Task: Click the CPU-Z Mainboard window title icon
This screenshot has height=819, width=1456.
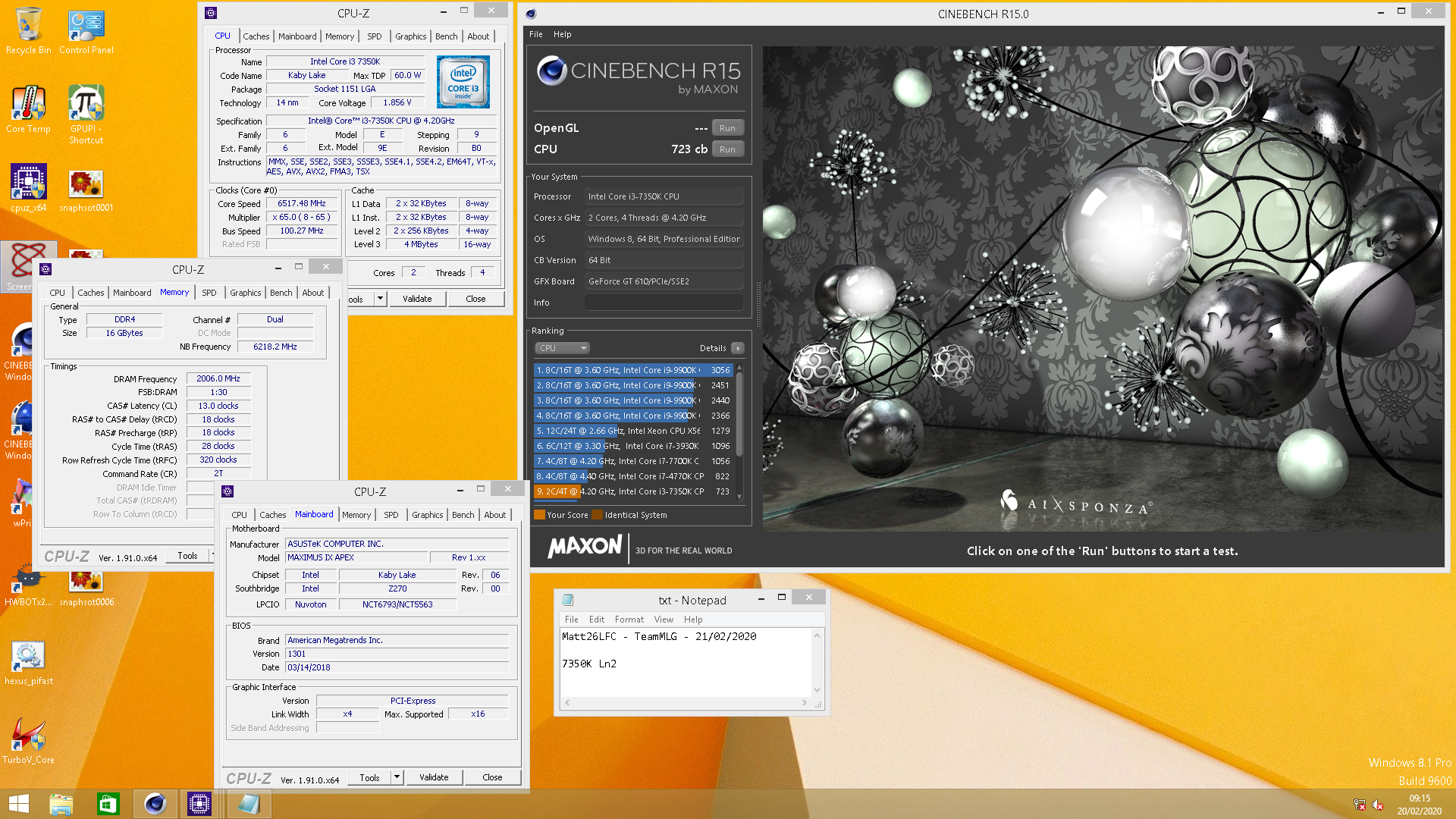Action: 227,491
